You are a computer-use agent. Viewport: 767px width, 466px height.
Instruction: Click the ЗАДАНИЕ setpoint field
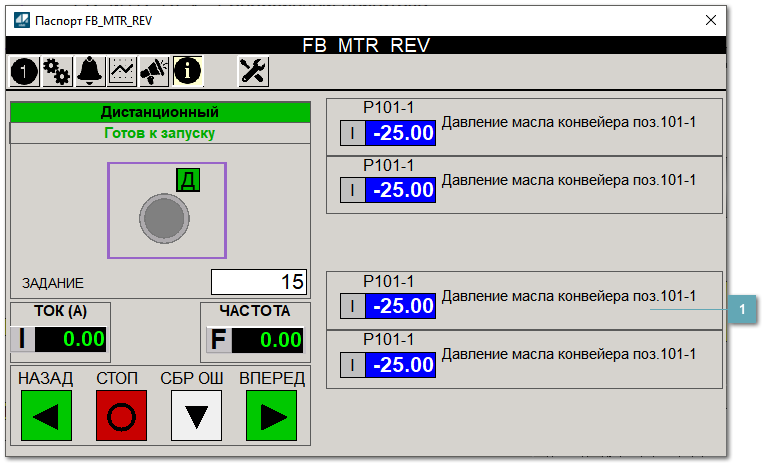pyautogui.click(x=258, y=282)
